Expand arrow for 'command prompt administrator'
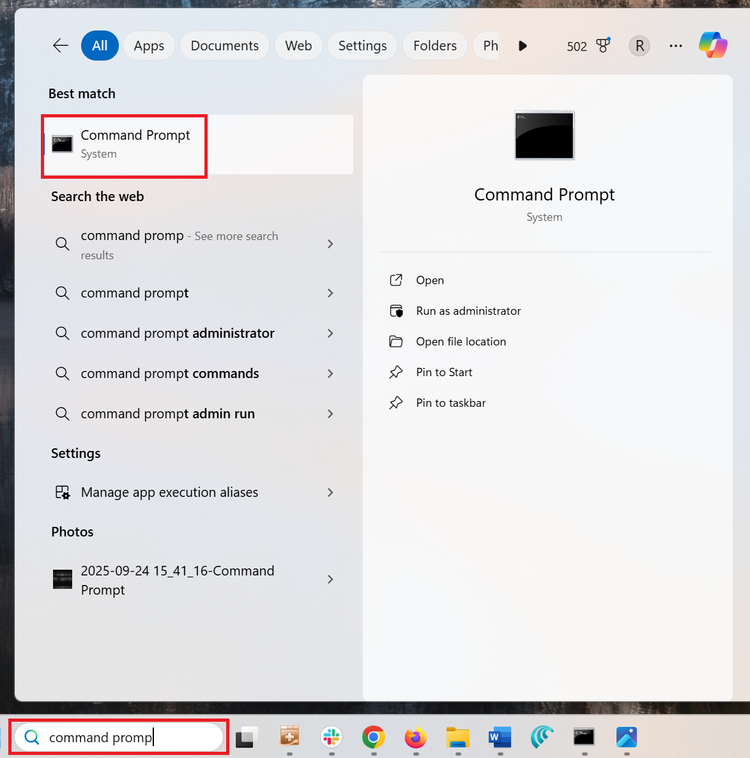750x758 pixels. 330,333
